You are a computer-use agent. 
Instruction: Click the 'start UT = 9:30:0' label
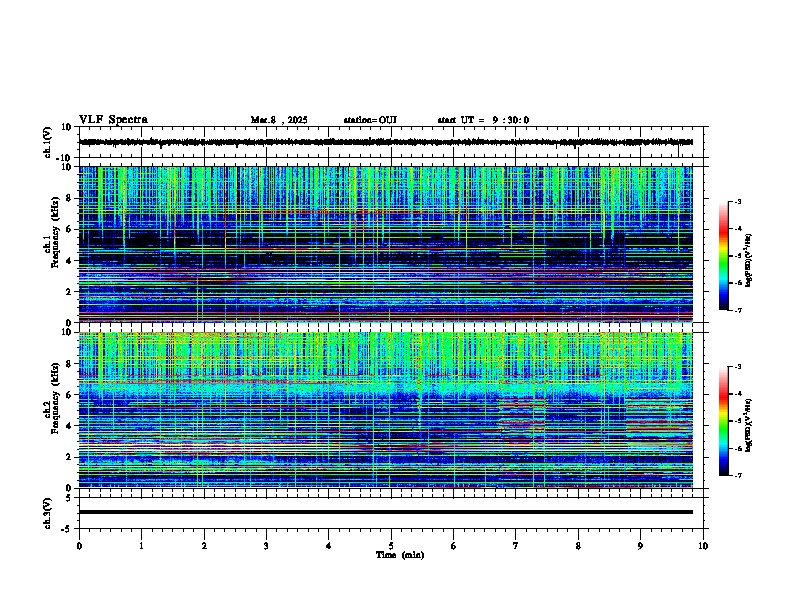point(483,120)
